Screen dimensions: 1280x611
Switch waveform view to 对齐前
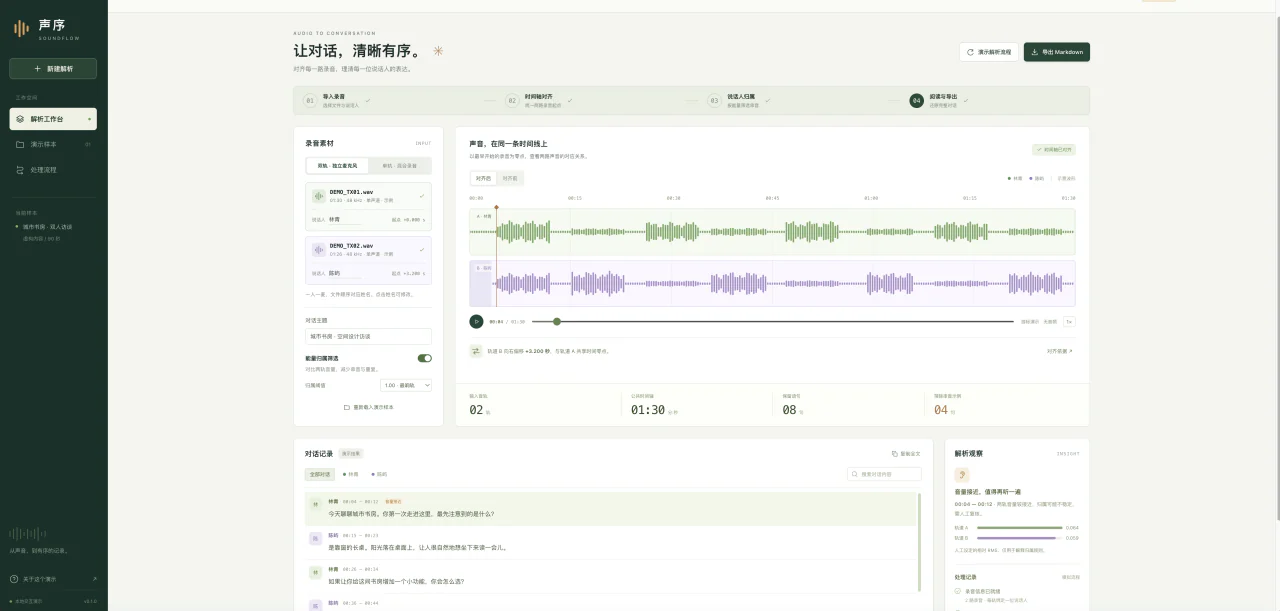coord(510,178)
